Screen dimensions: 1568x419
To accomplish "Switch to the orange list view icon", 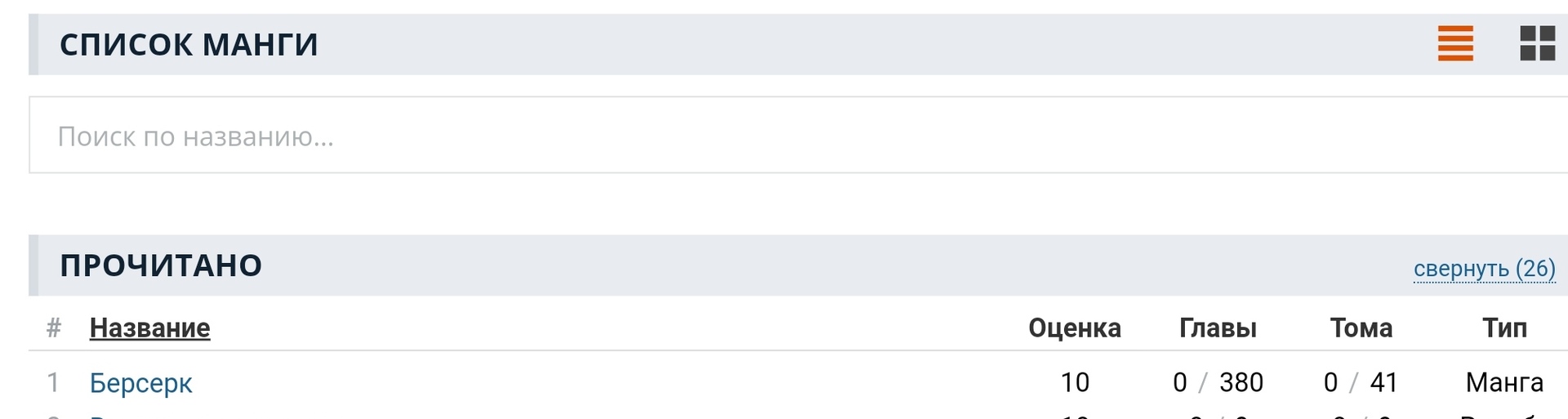I will 1455,43.
